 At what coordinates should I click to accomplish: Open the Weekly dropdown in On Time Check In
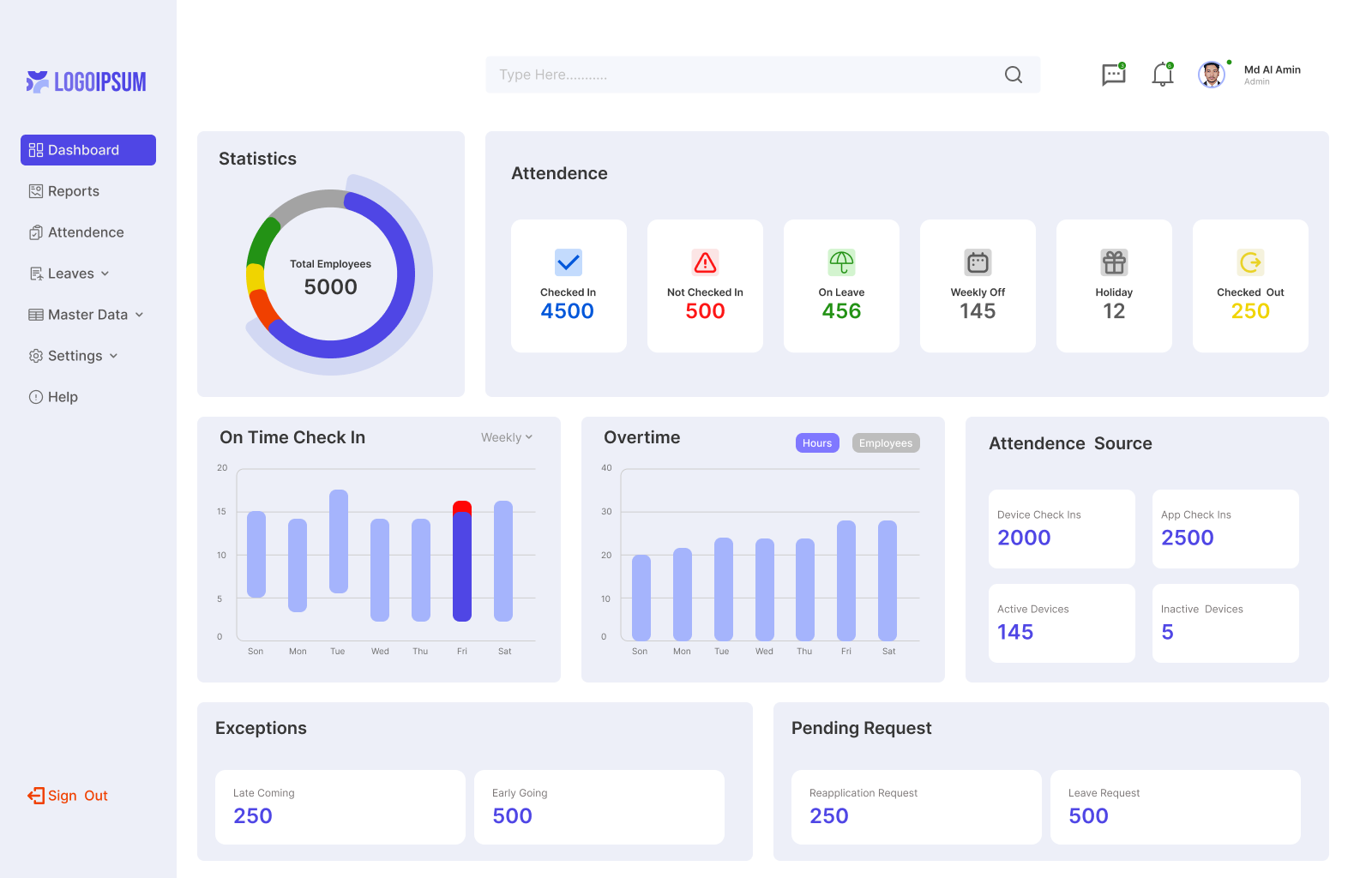coord(506,437)
